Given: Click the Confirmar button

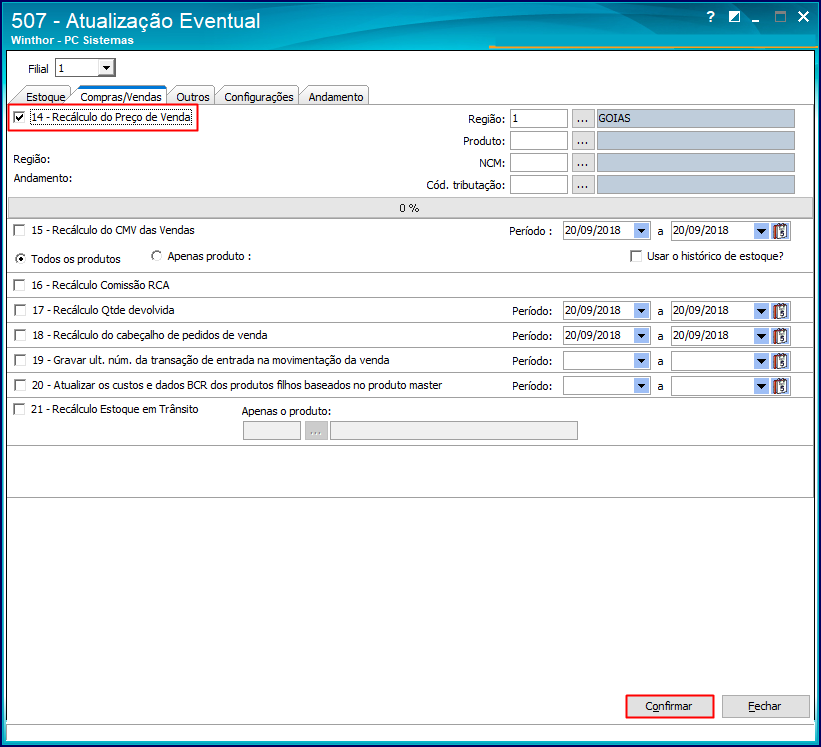Looking at the screenshot, I should (669, 707).
